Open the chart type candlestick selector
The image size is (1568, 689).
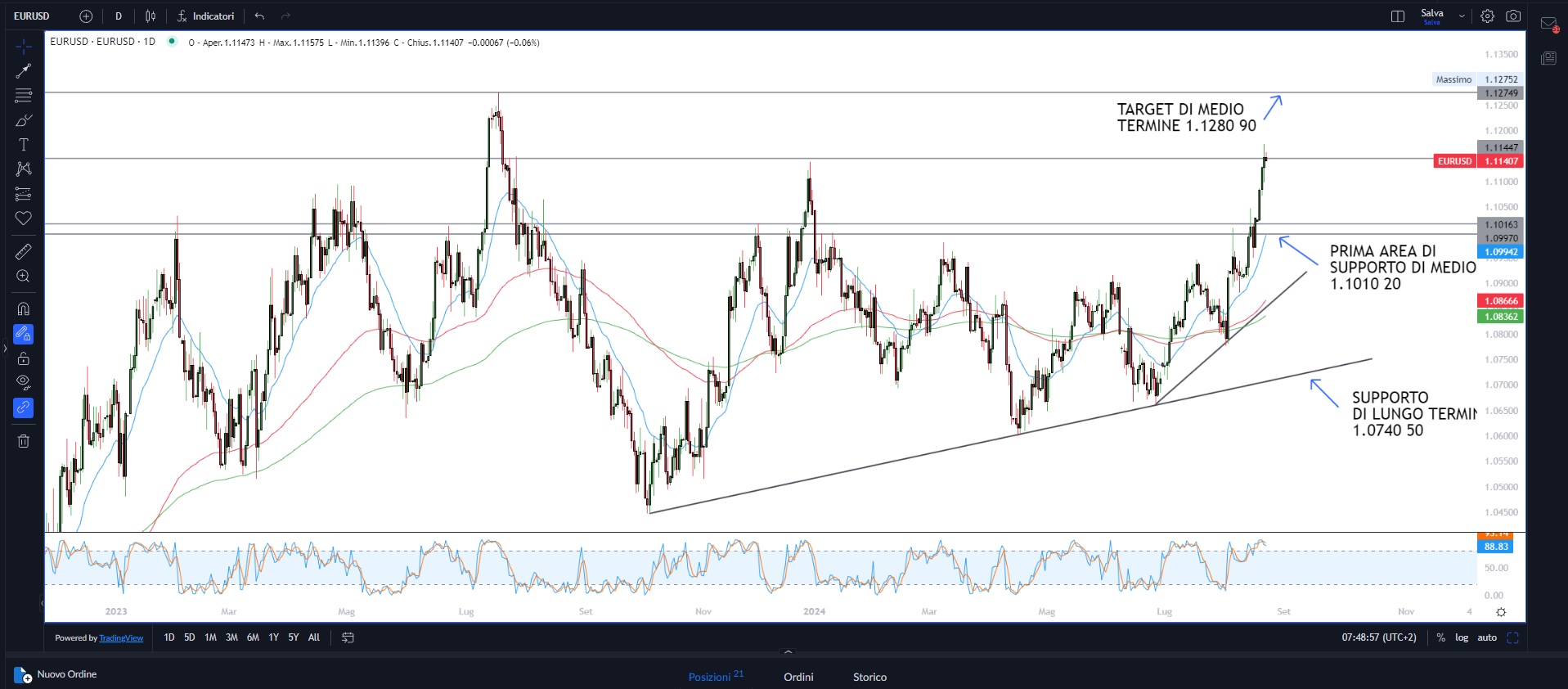click(x=151, y=16)
